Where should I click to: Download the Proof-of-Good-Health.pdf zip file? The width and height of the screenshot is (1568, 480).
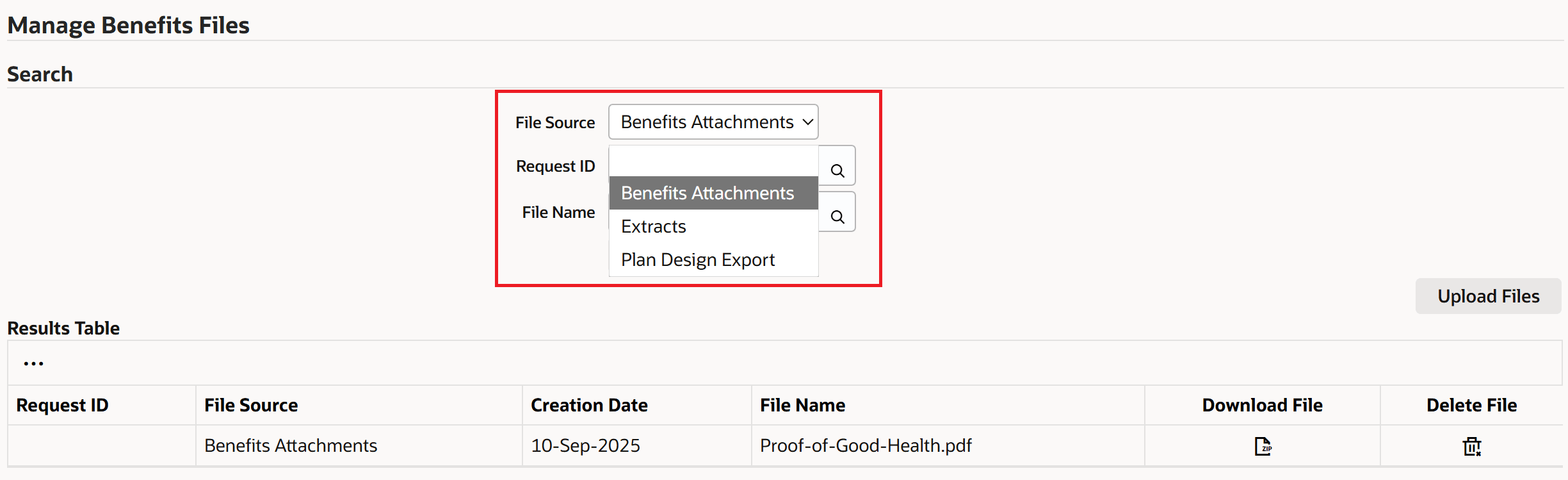[1262, 446]
